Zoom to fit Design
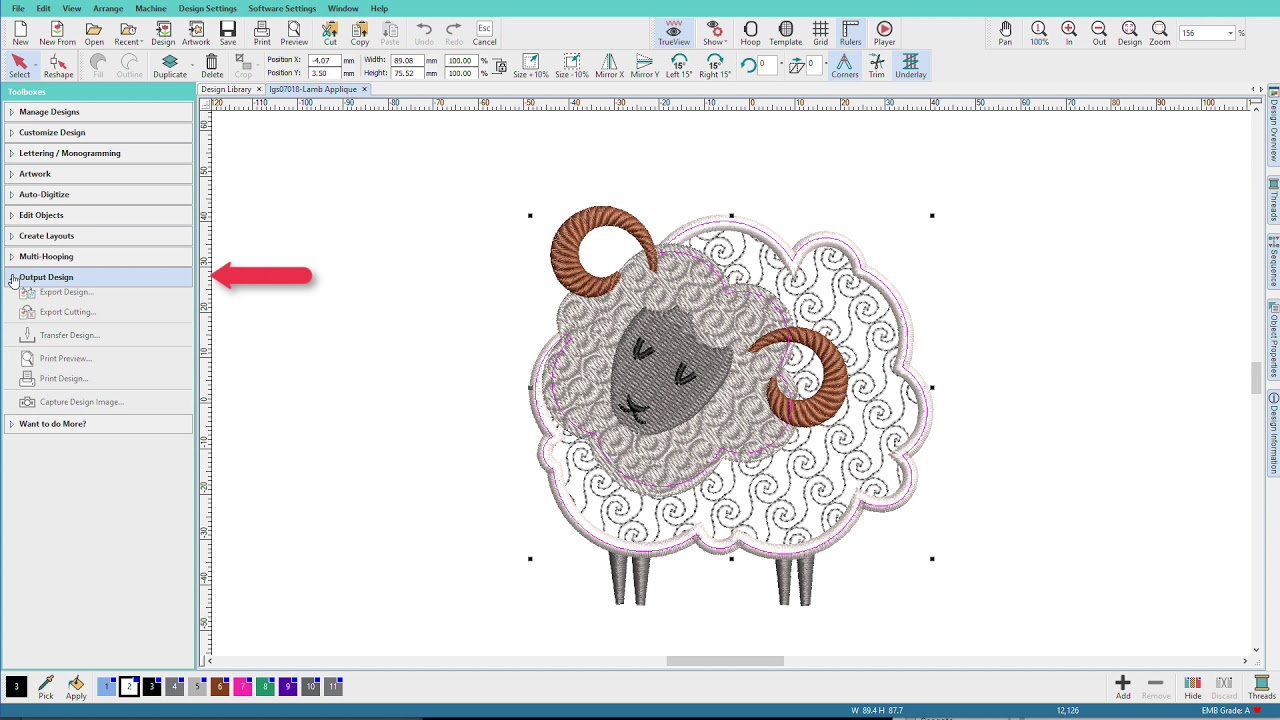This screenshot has width=1280, height=720. tap(1129, 33)
